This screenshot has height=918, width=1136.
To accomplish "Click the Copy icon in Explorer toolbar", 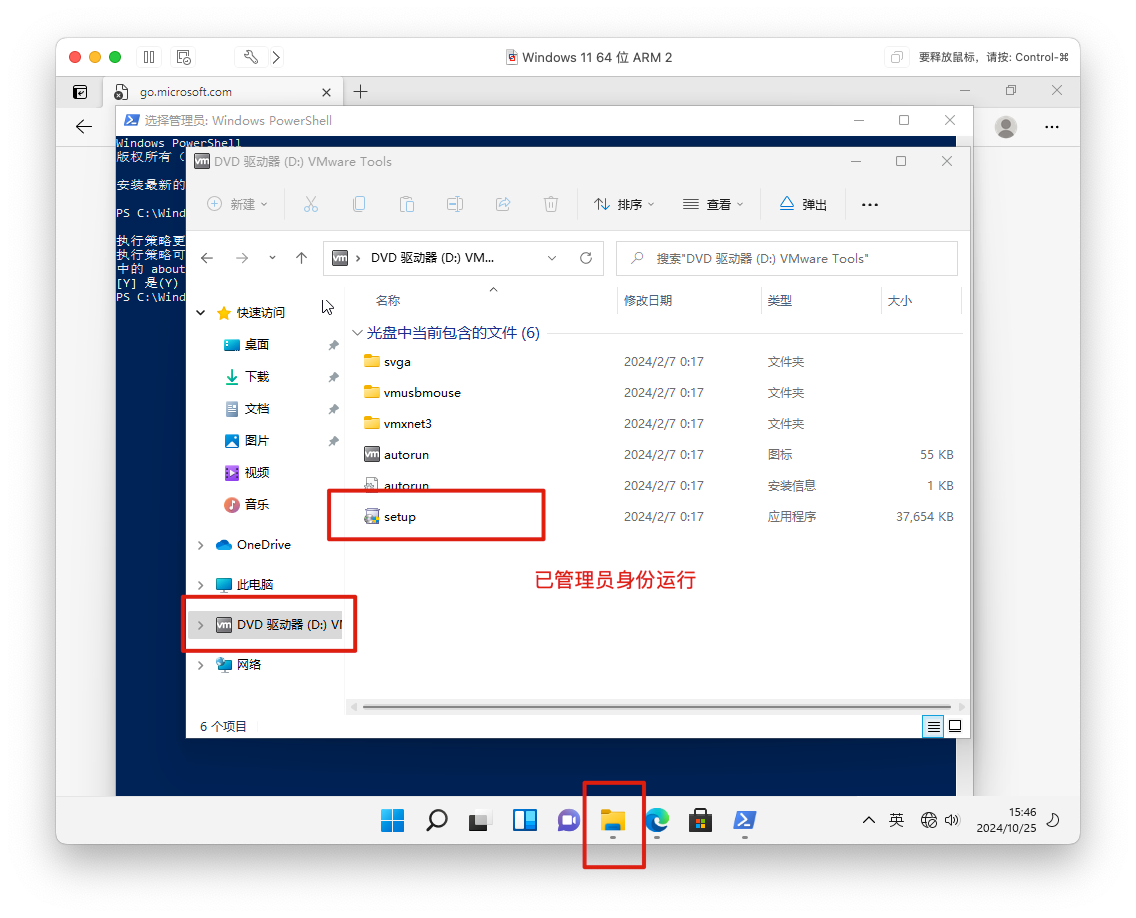I will click(x=359, y=204).
